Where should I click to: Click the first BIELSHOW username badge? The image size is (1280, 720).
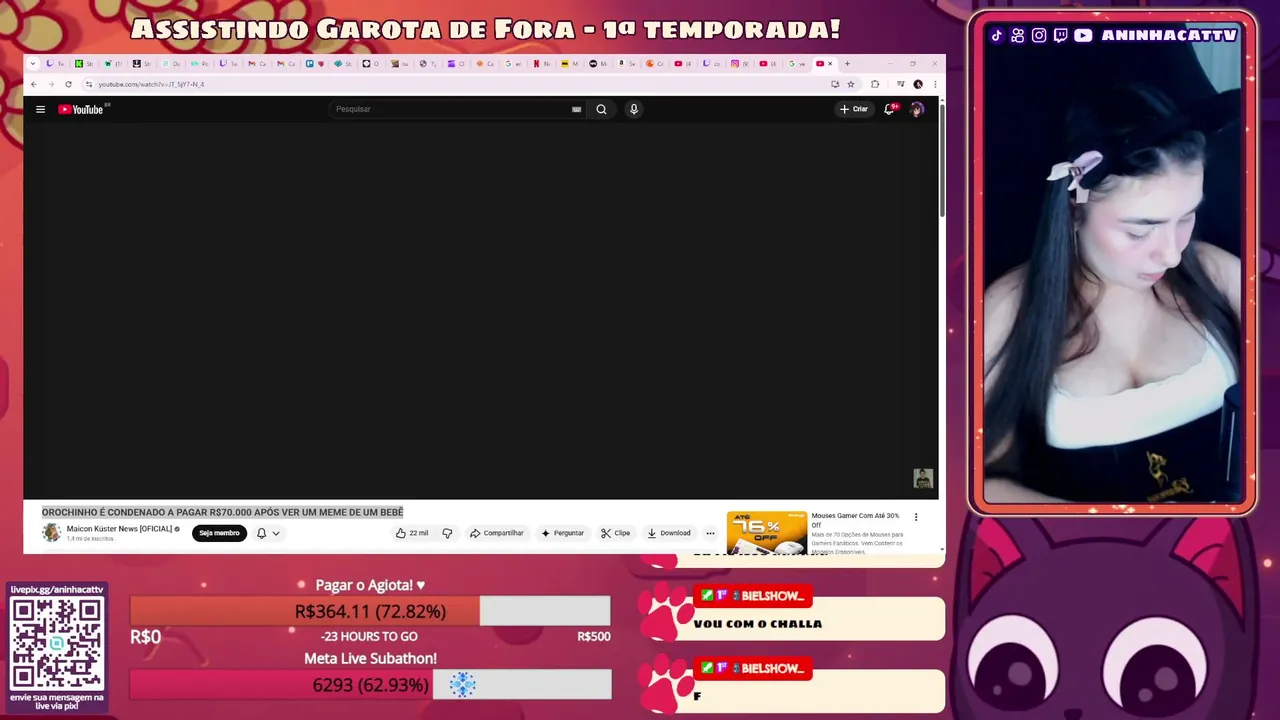(x=752, y=596)
